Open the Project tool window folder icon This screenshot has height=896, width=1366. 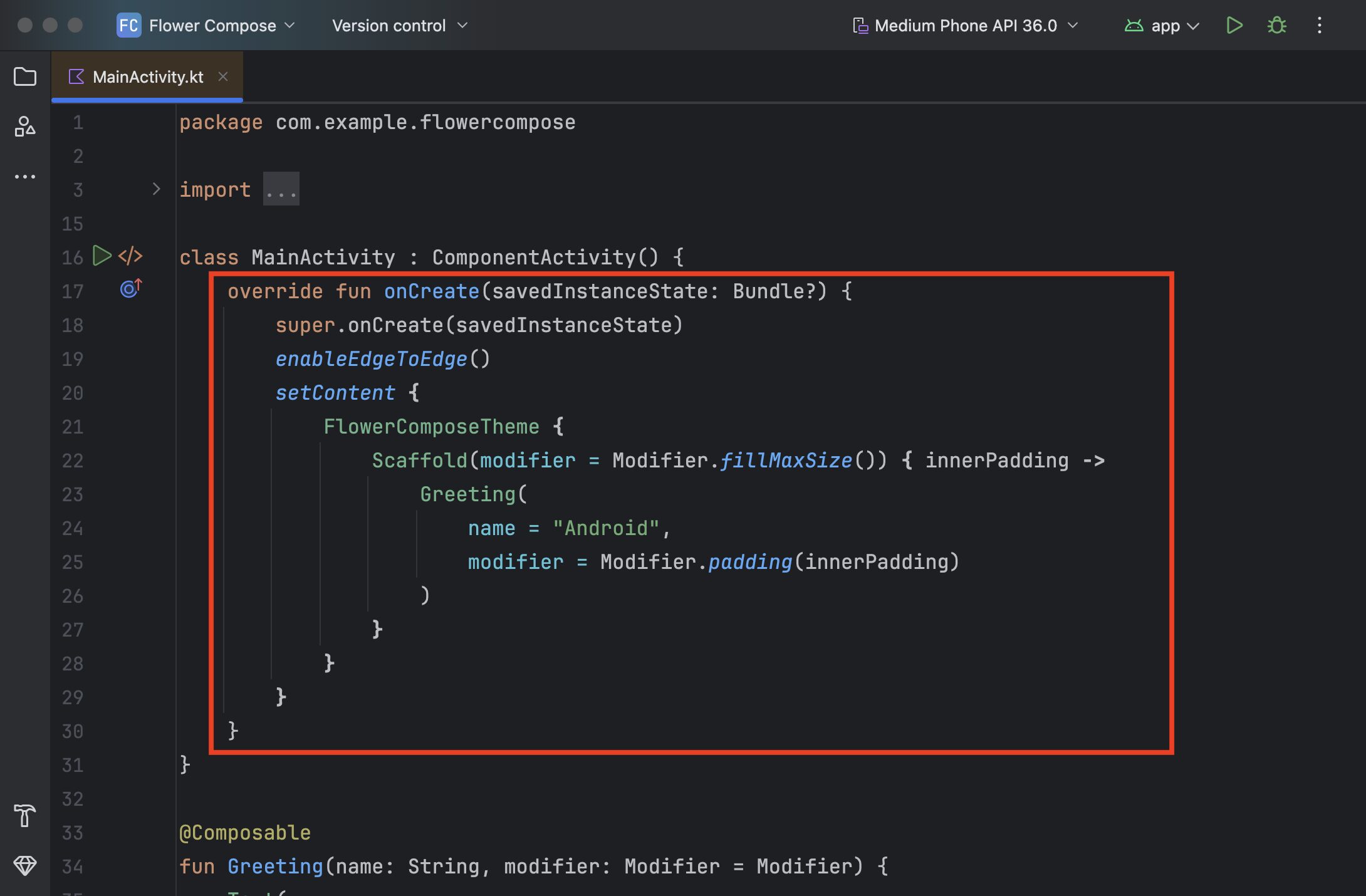25,77
